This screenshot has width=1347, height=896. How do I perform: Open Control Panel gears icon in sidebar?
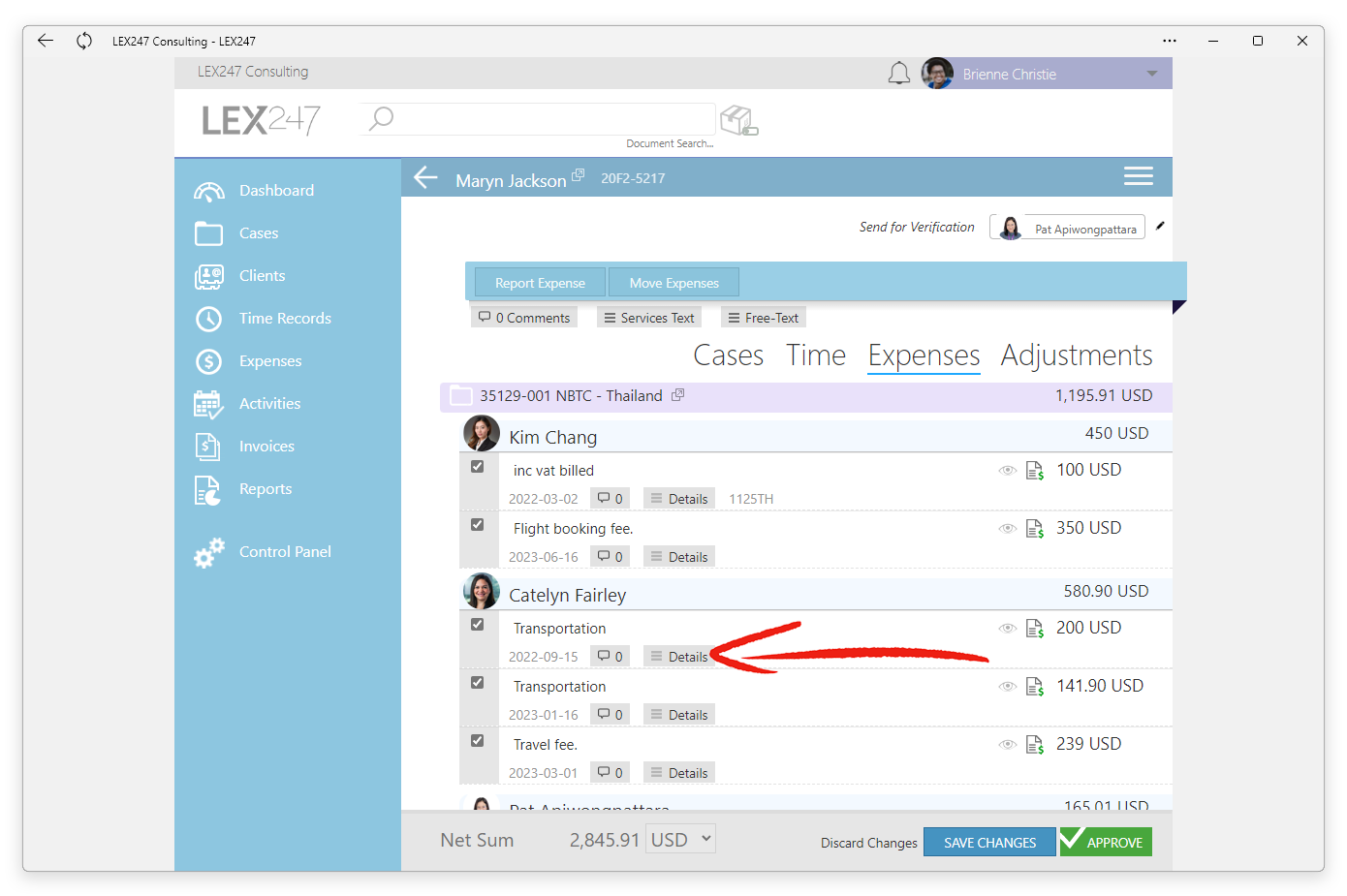point(208,552)
